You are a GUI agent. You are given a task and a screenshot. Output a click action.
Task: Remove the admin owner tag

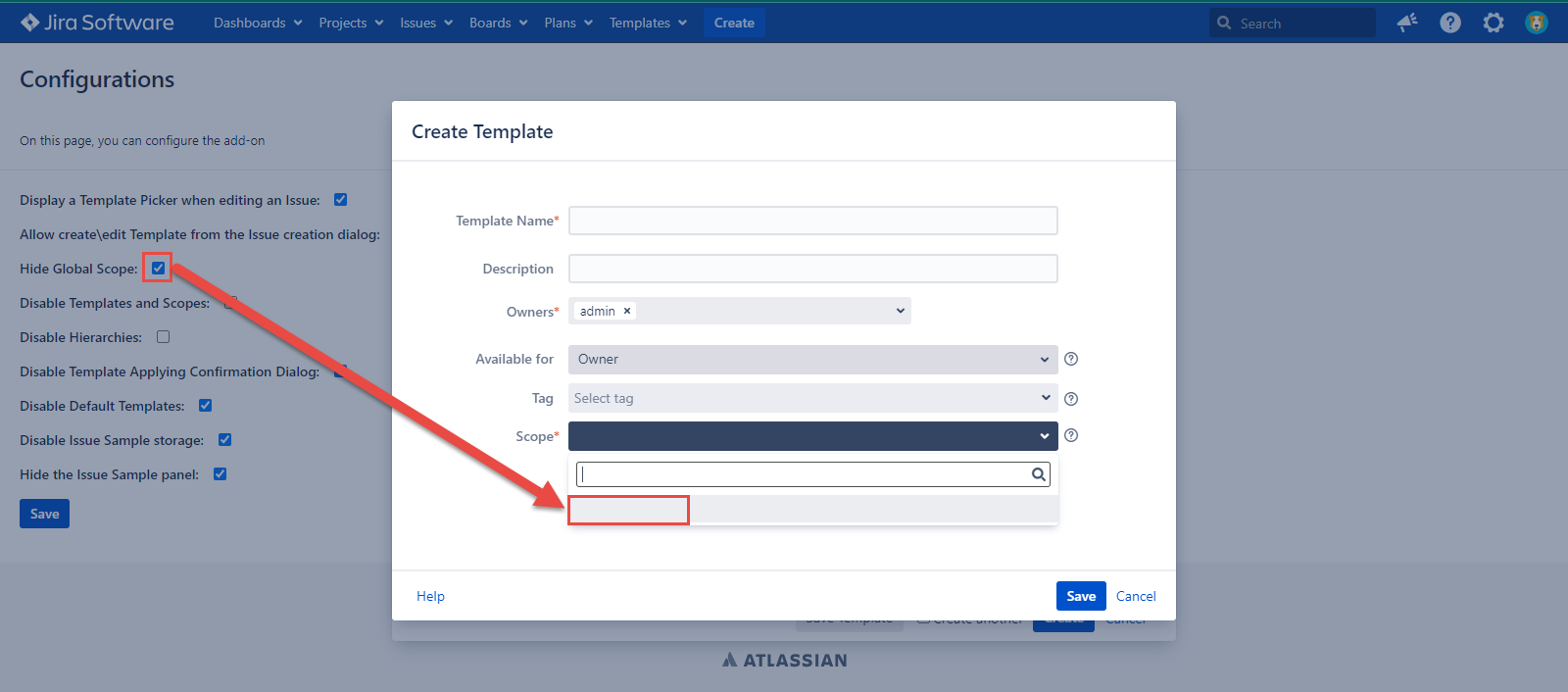pyautogui.click(x=627, y=311)
